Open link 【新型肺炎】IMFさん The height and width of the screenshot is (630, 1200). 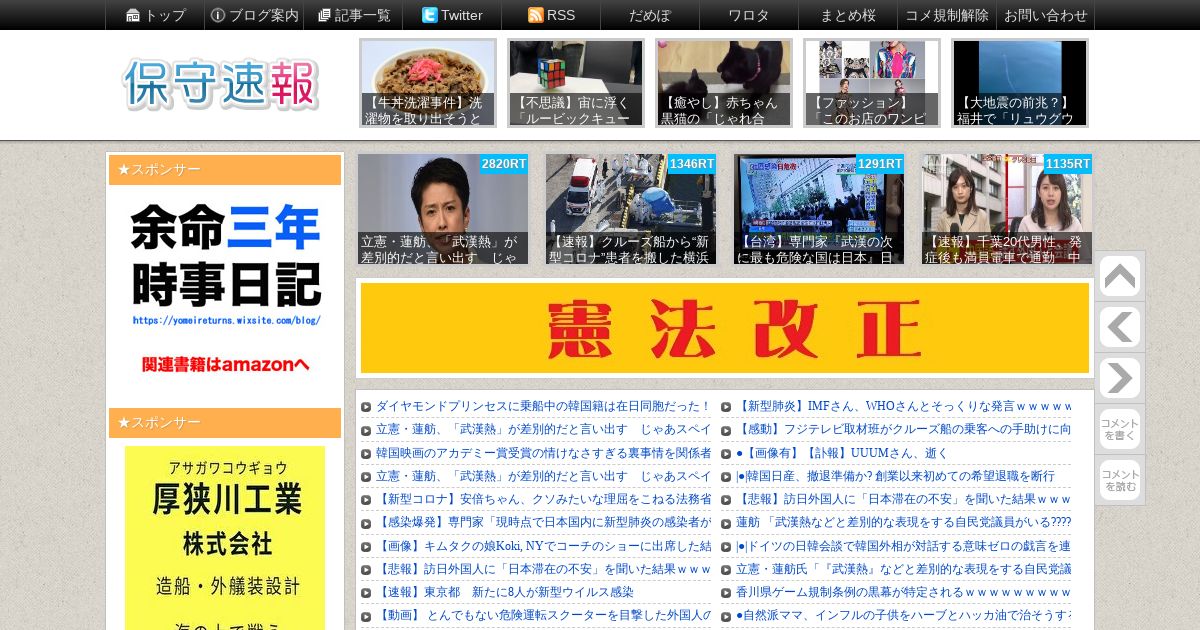click(x=904, y=406)
